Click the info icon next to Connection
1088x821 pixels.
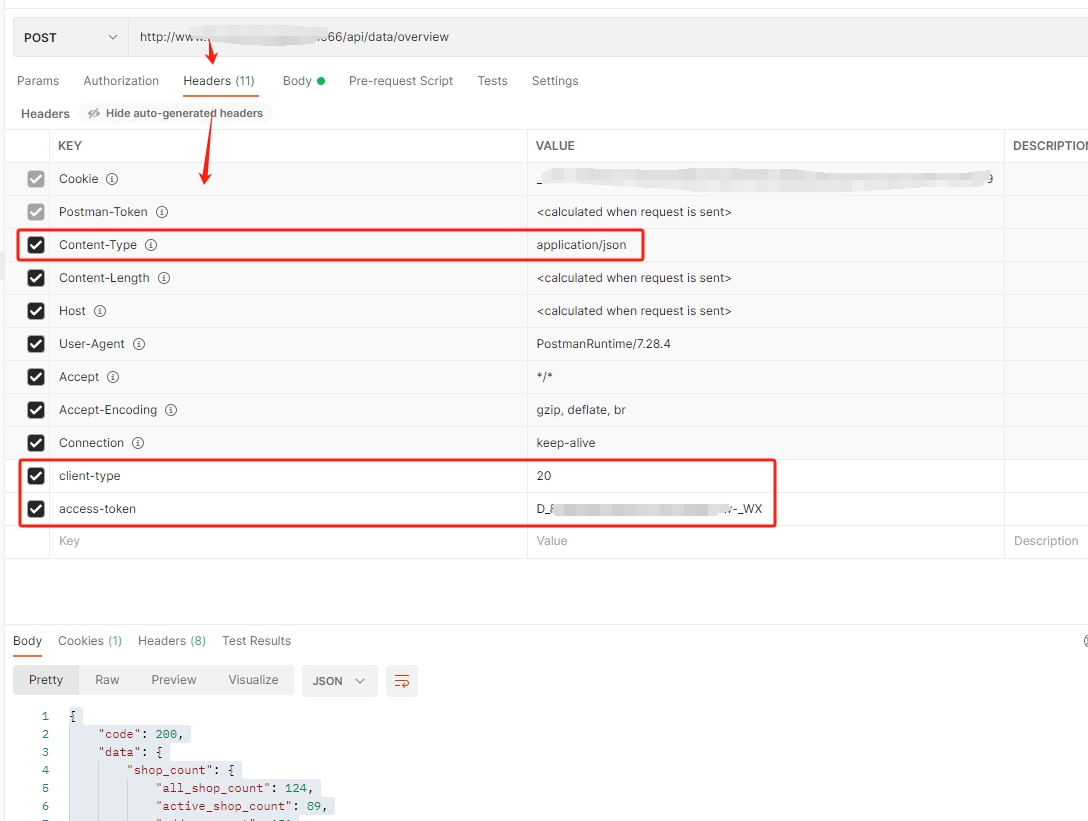138,443
